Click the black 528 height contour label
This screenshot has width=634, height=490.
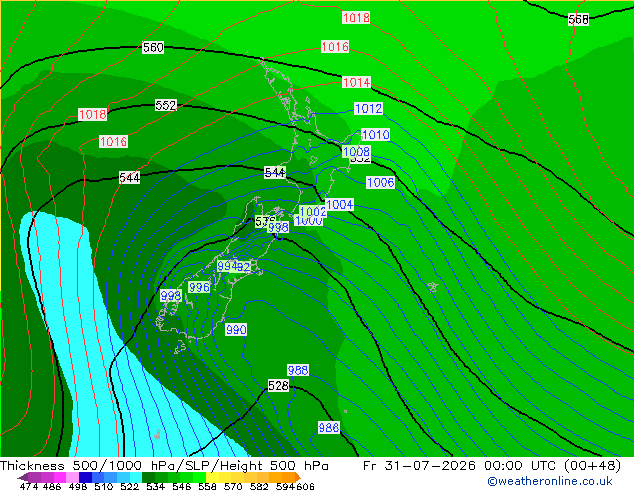[x=279, y=386]
